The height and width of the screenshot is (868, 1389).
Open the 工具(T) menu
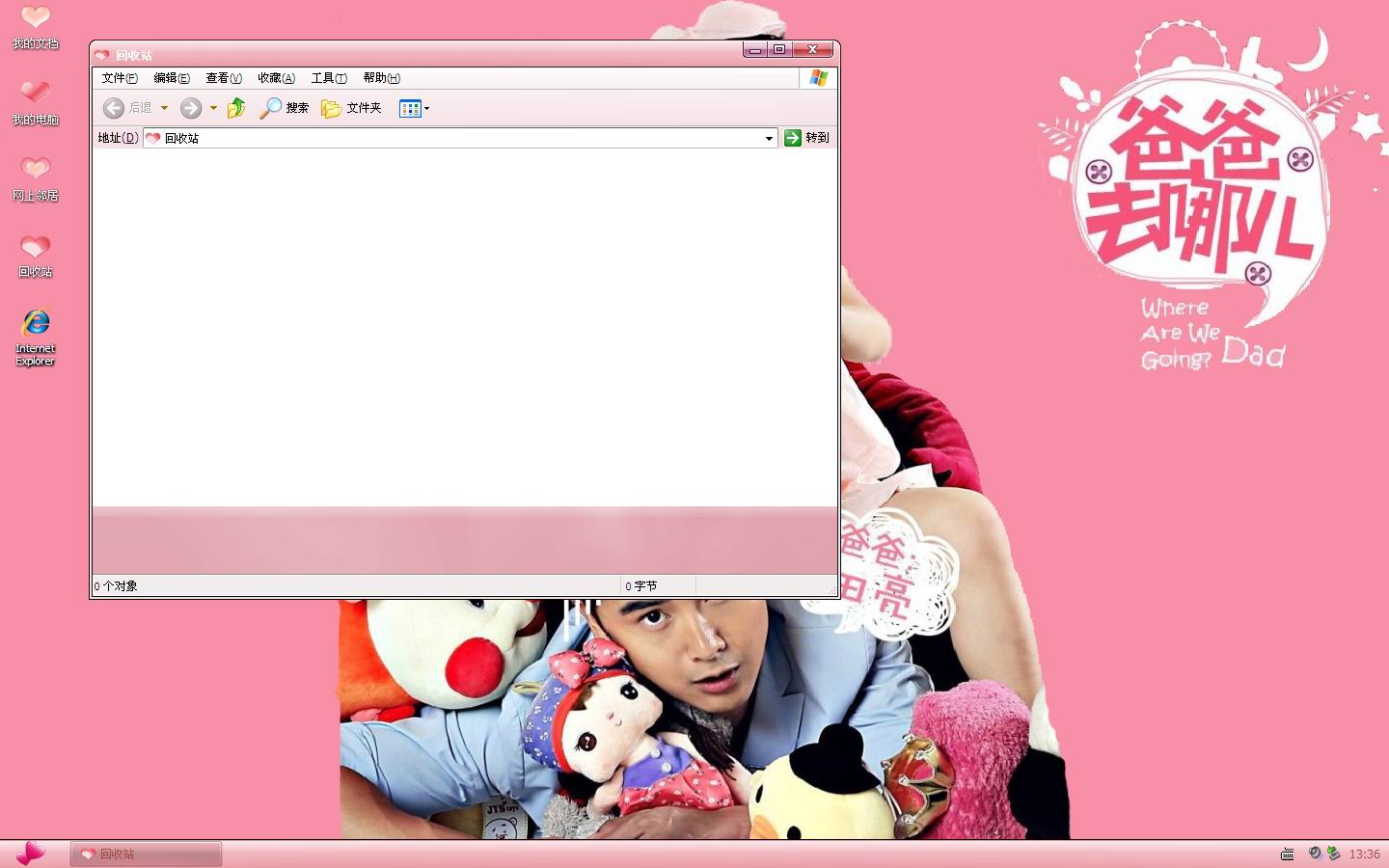[x=329, y=78]
